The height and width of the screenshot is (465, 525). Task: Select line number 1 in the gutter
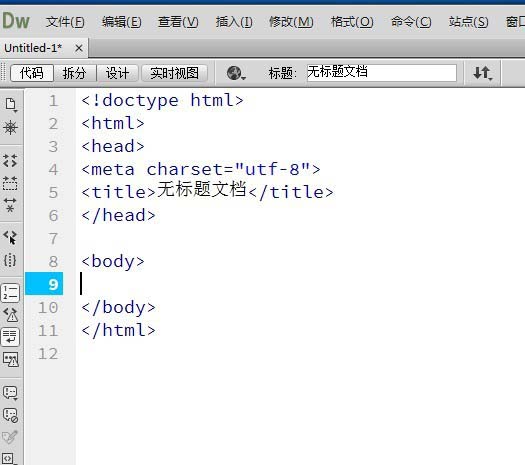(53, 100)
